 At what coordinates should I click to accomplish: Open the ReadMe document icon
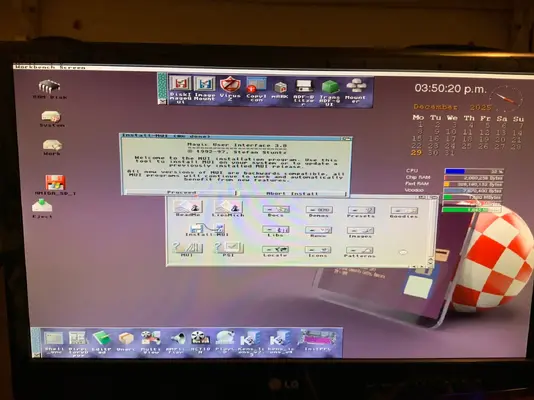pos(188,208)
